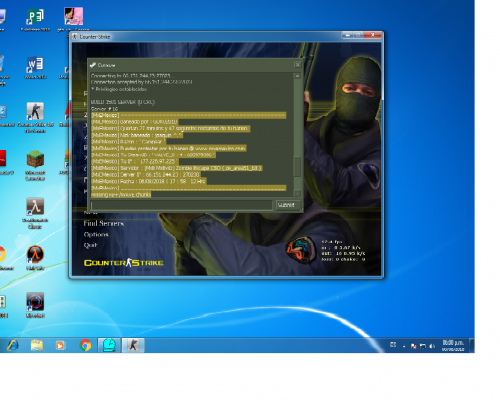Launch Counter-Strike 1.6 desktop shortcut

35,117
